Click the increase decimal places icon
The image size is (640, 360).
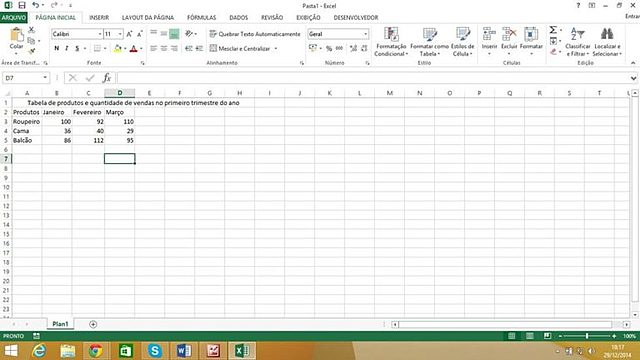(353, 49)
